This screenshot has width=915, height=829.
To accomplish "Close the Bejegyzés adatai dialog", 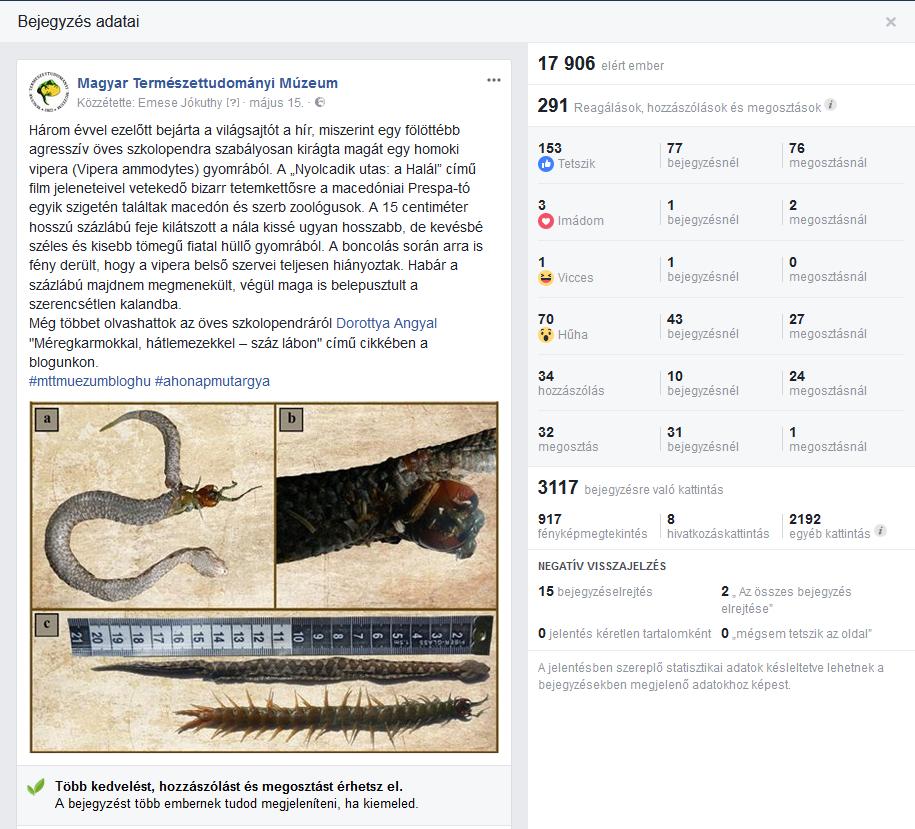I will tap(890, 22).
